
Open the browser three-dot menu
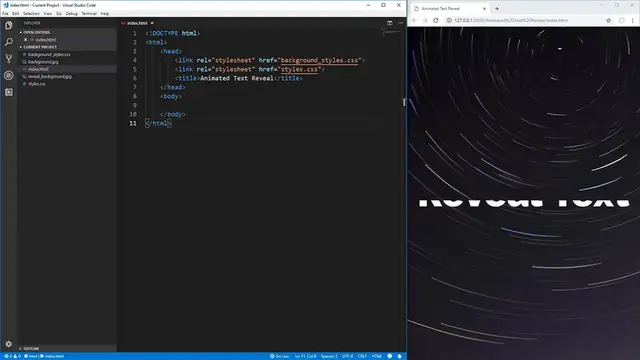click(633, 20)
